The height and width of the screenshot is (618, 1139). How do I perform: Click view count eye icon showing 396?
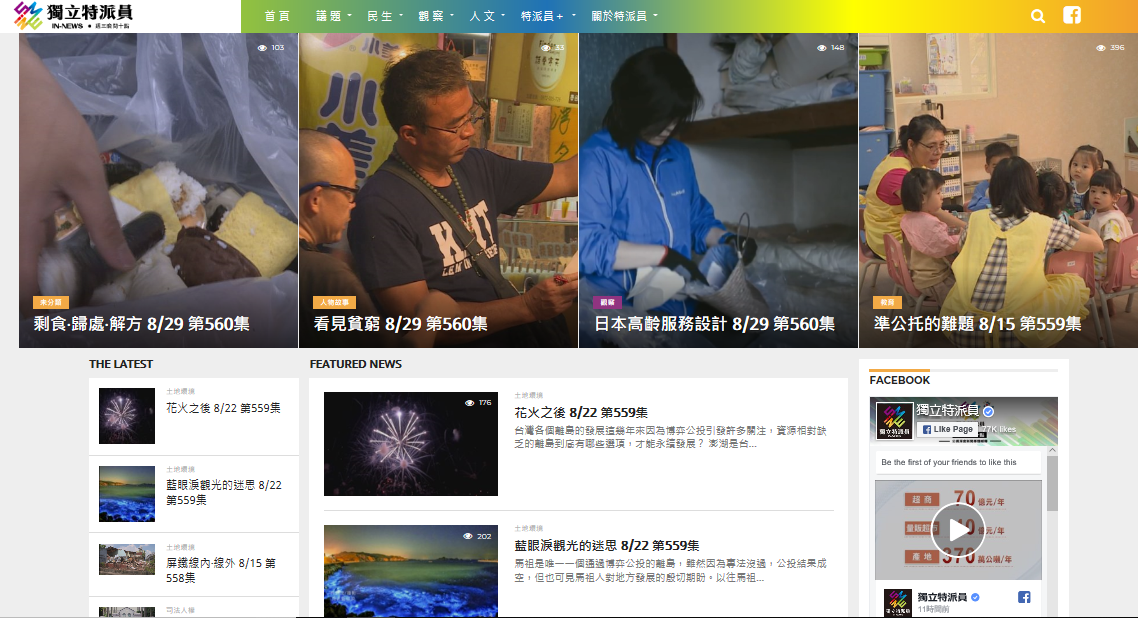click(1101, 48)
